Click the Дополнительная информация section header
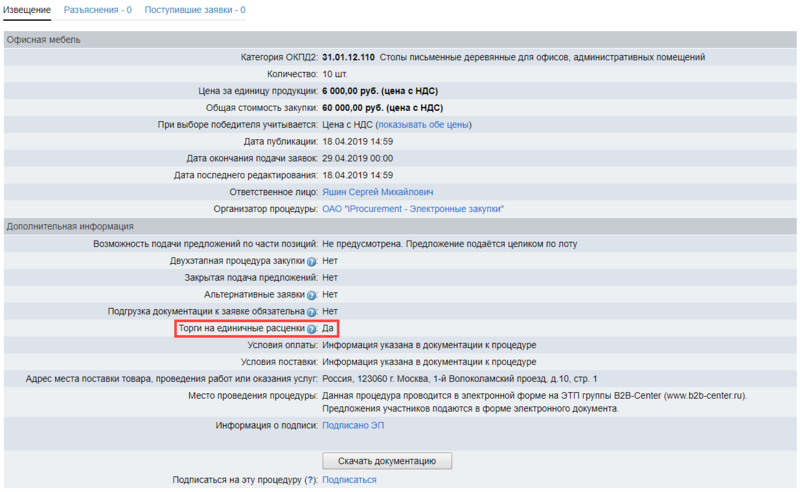Screen dimensions: 800x492 [x=70, y=227]
